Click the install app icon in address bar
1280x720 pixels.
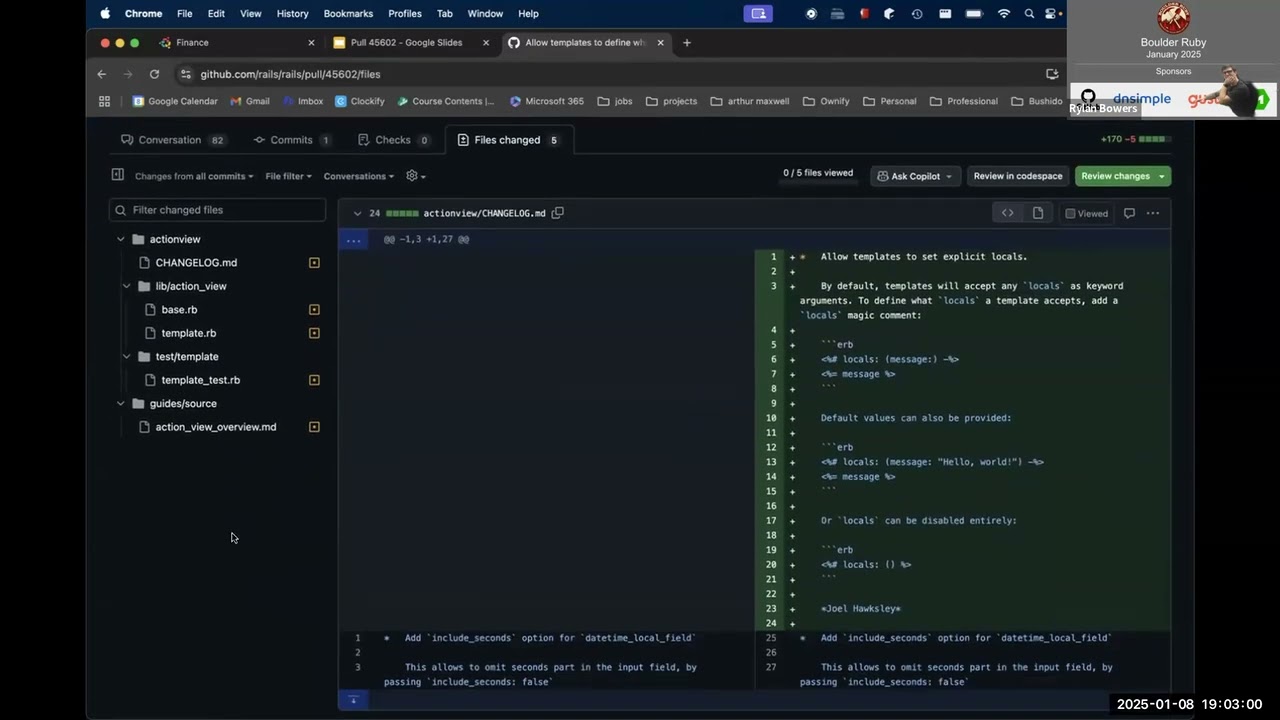(x=1052, y=74)
